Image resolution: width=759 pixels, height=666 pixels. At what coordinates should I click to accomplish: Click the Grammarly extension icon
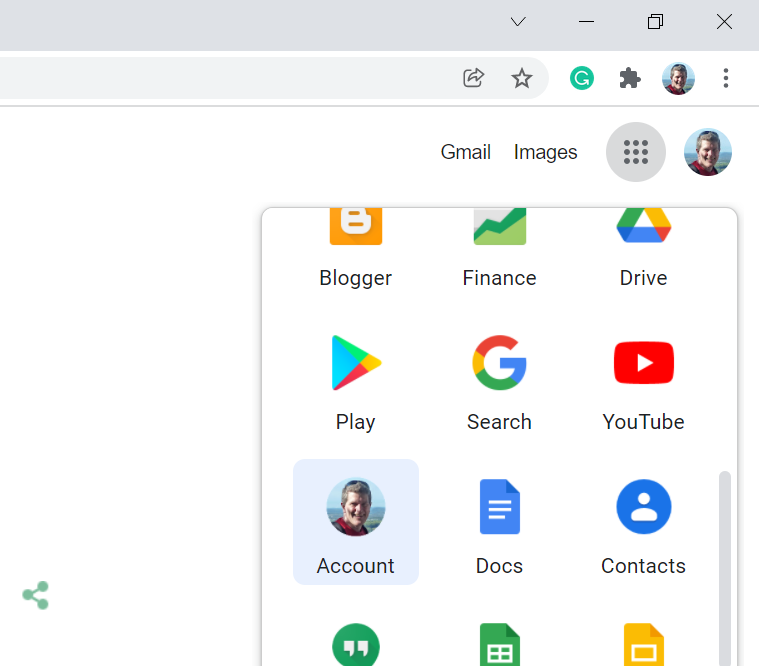pos(581,78)
